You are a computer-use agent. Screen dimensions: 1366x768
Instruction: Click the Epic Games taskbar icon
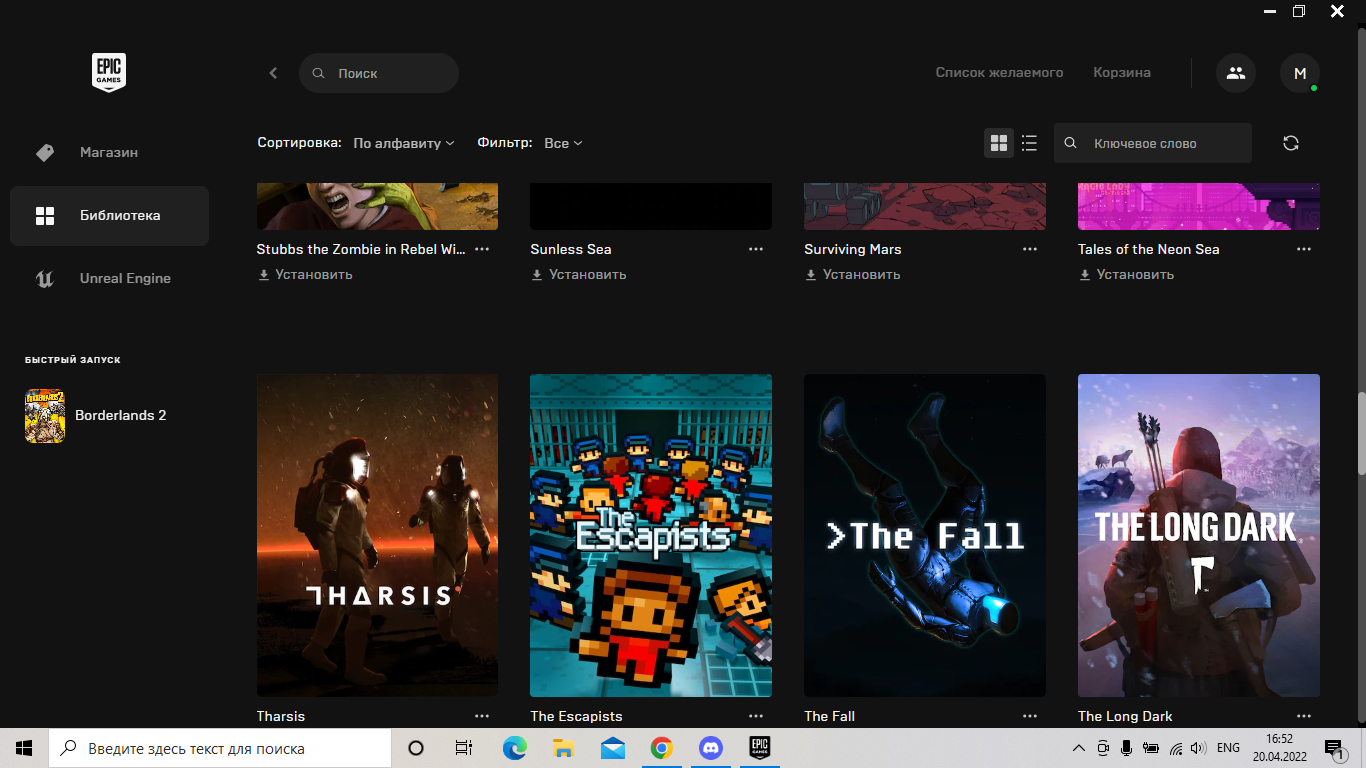(760, 748)
